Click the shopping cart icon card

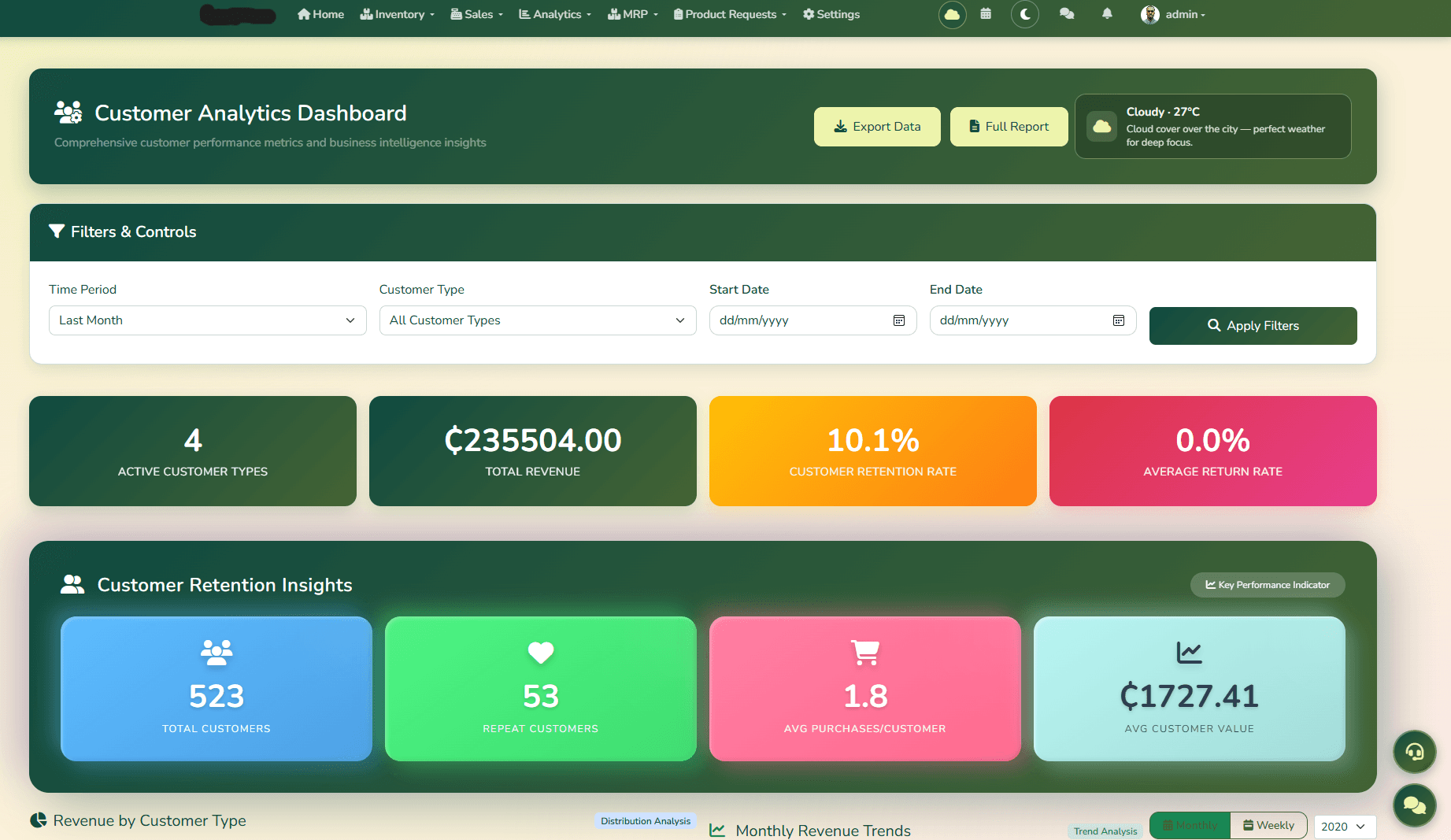click(865, 652)
